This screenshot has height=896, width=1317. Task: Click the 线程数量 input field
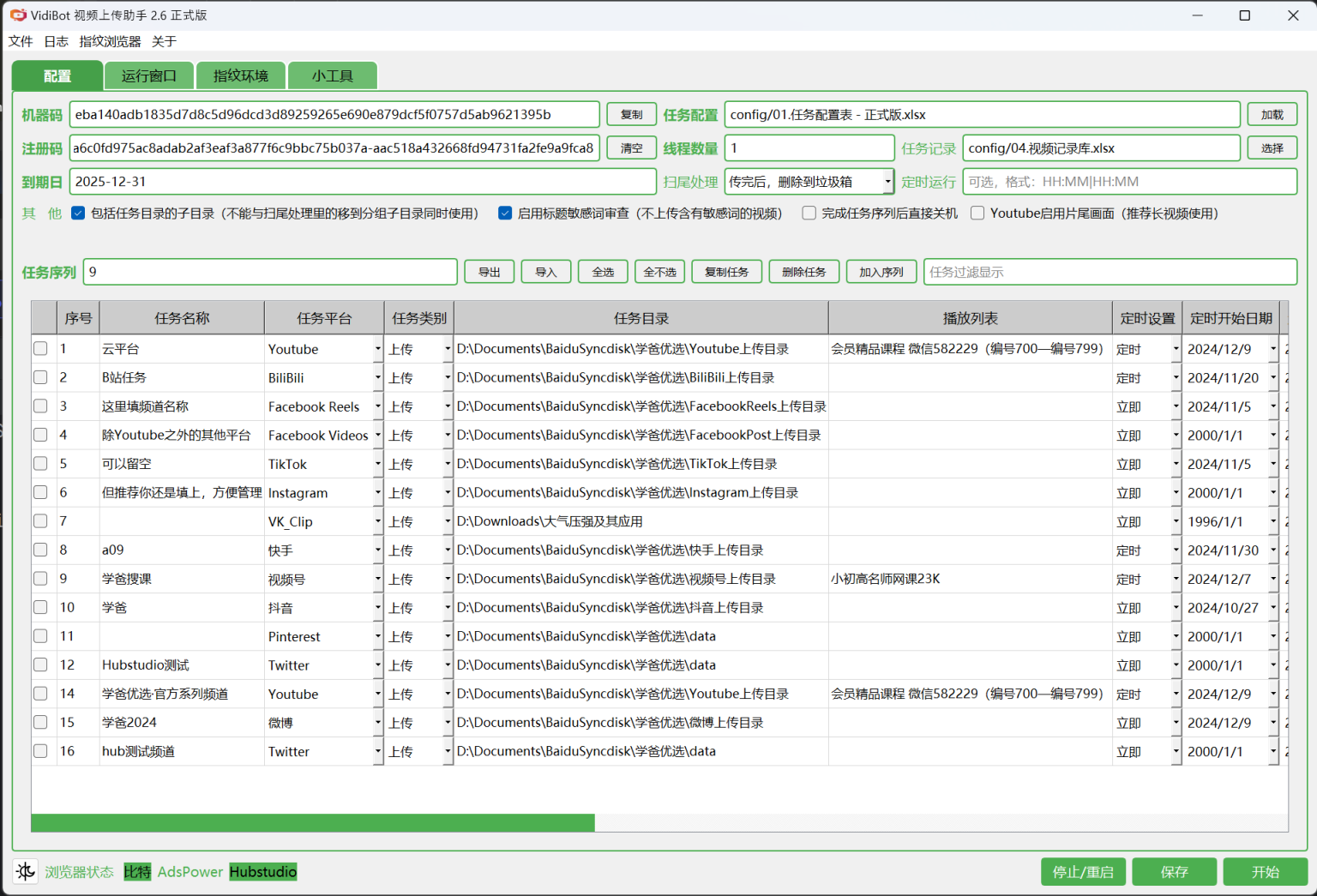coord(809,148)
